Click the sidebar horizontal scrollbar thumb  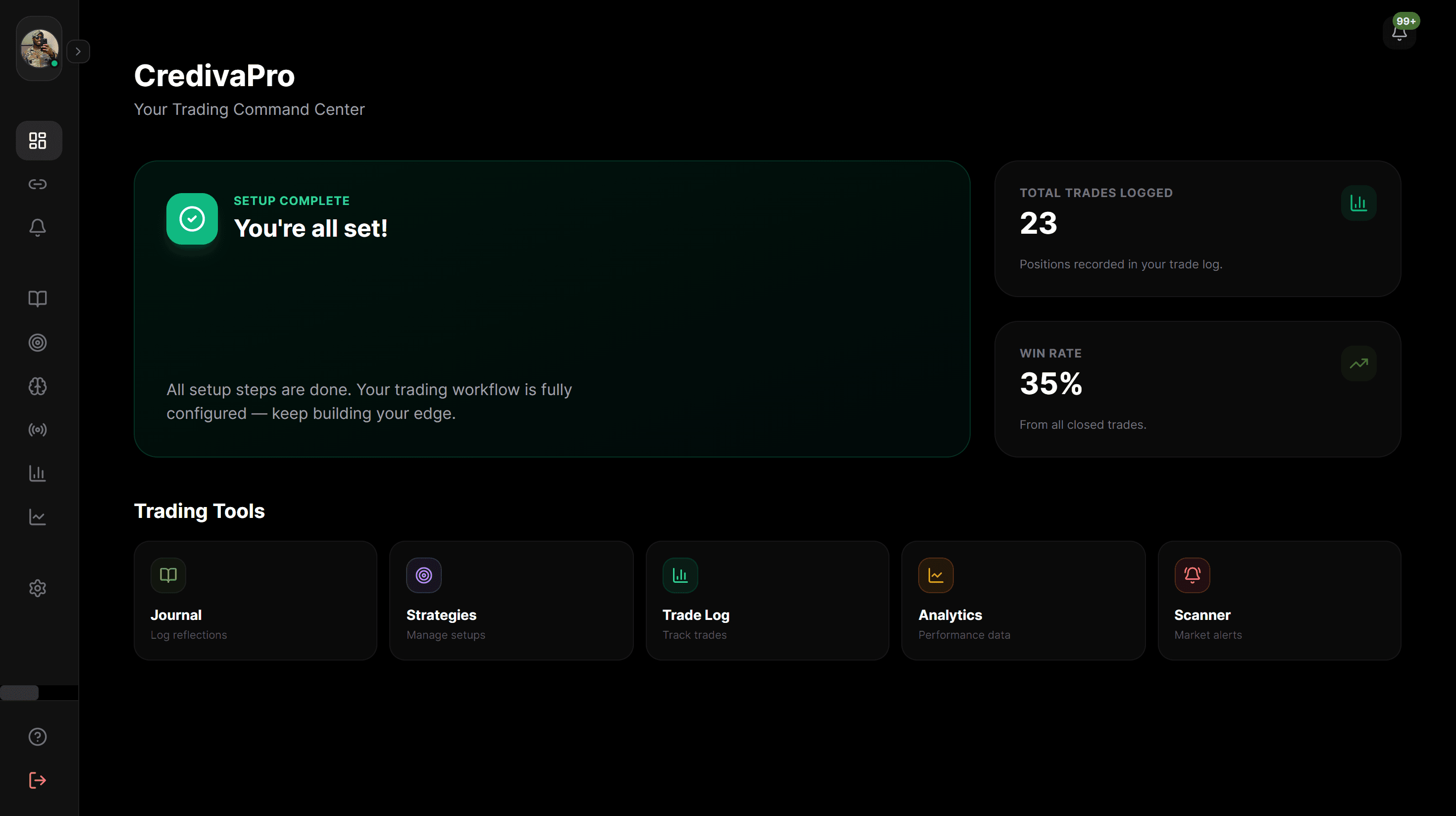[x=19, y=693]
